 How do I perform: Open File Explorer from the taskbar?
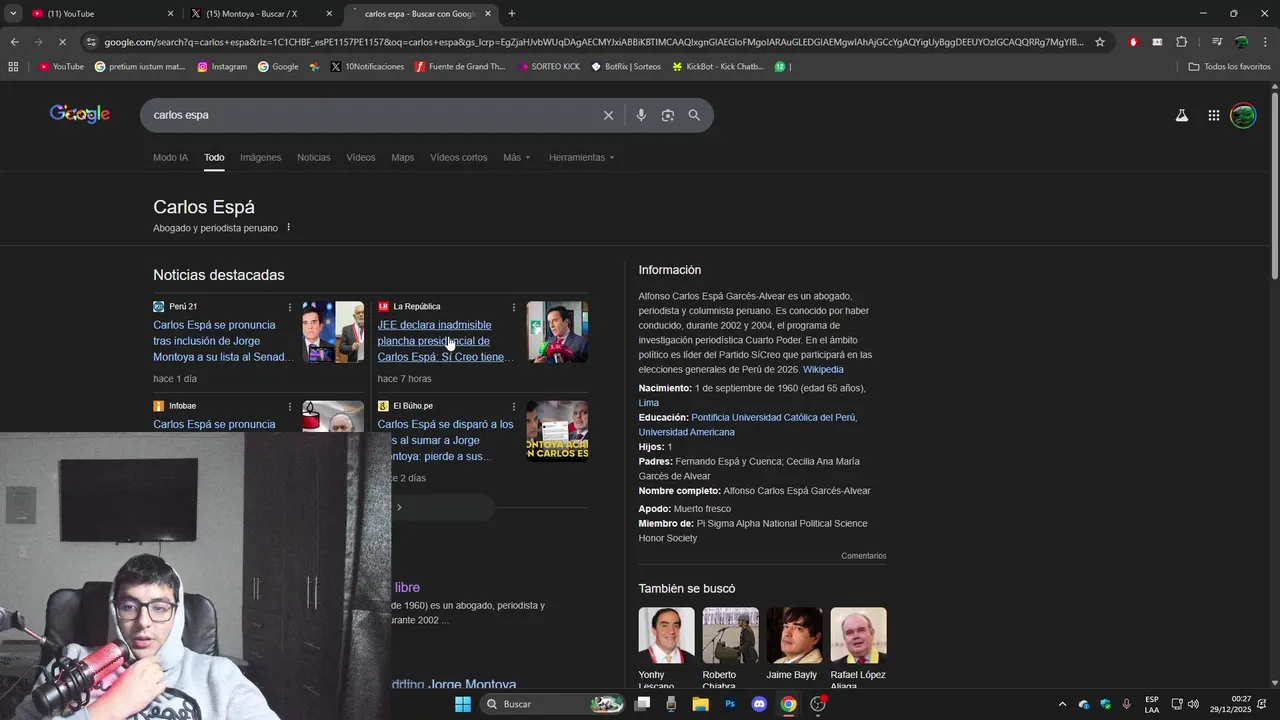click(700, 704)
